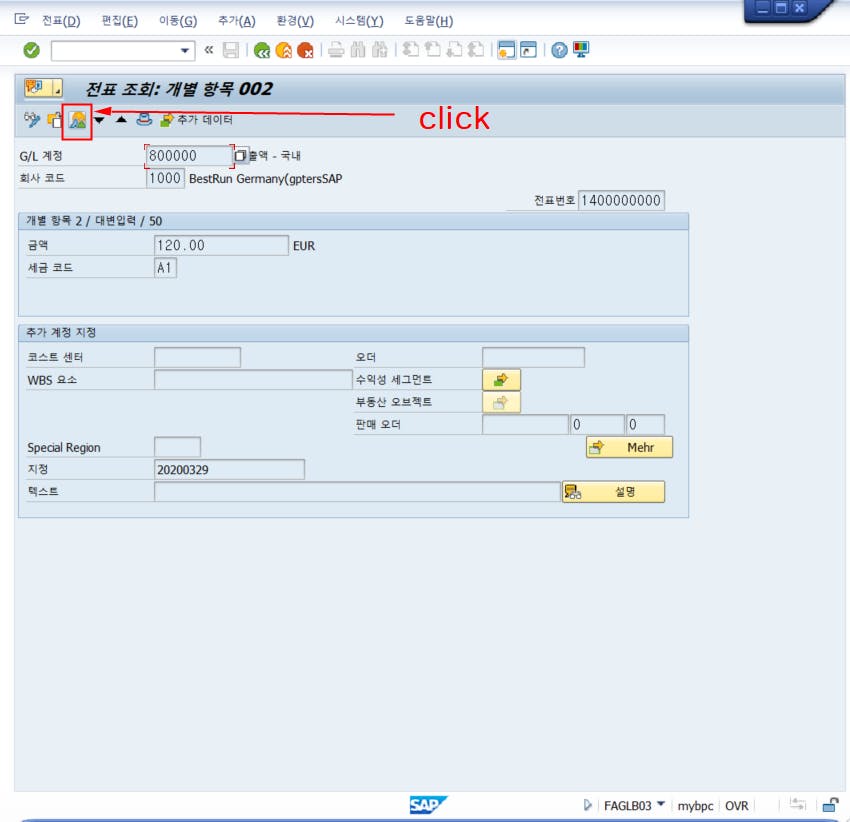The width and height of the screenshot is (850, 822).
Task: Click the 설명 button
Action: coord(613,492)
